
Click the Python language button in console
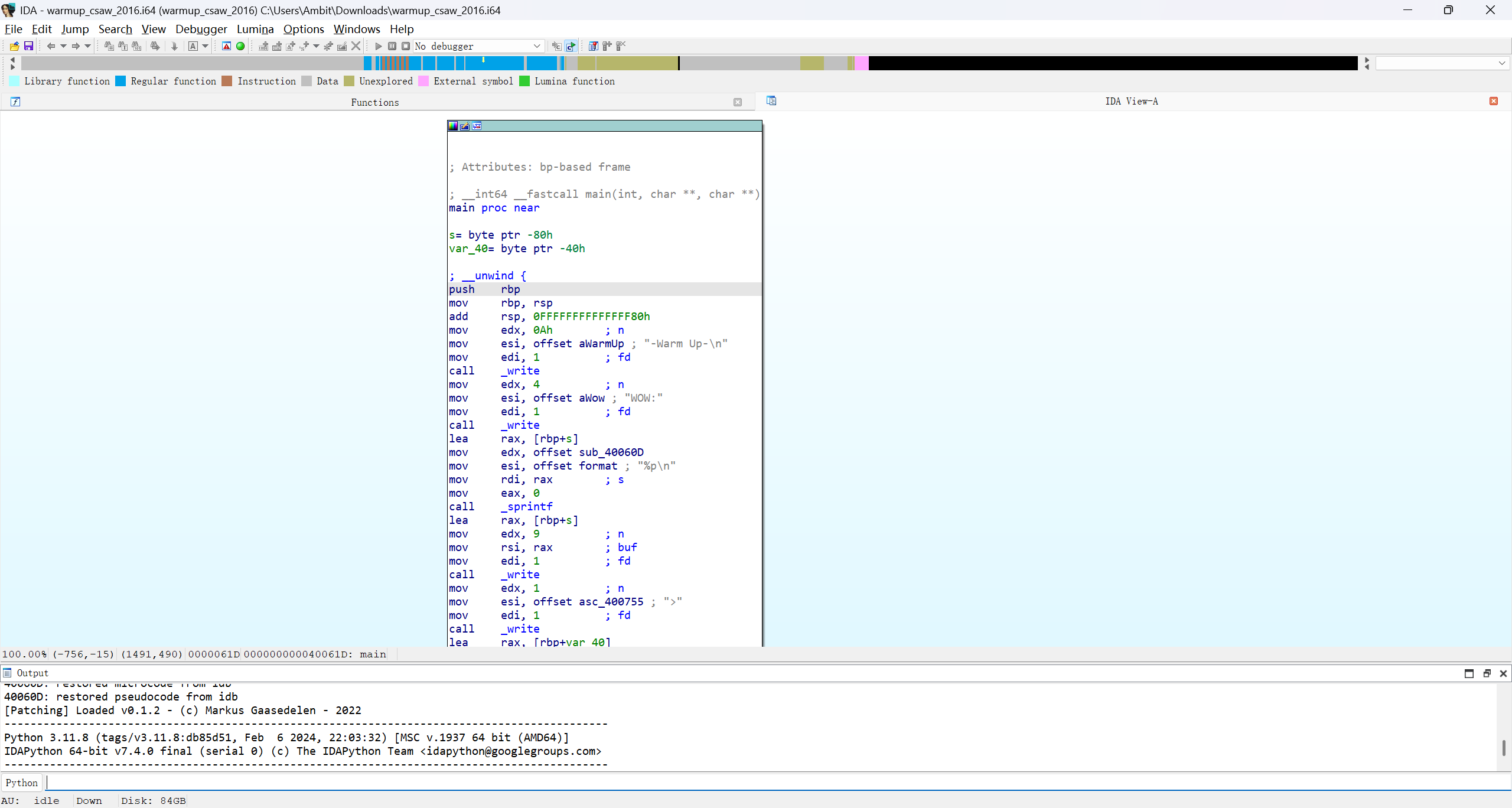pos(21,783)
